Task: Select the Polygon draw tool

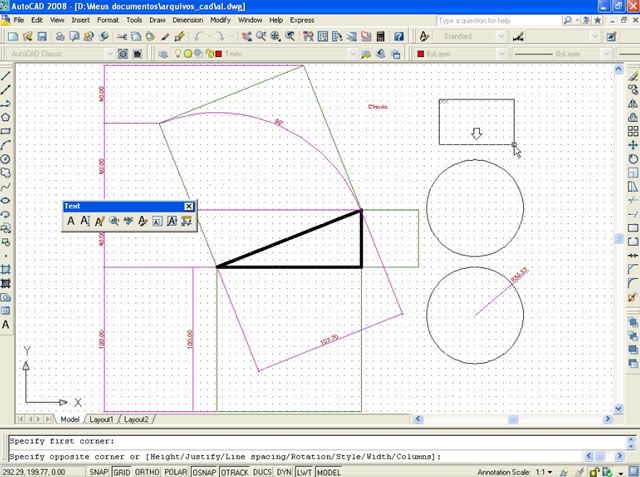Action: pyautogui.click(x=6, y=117)
